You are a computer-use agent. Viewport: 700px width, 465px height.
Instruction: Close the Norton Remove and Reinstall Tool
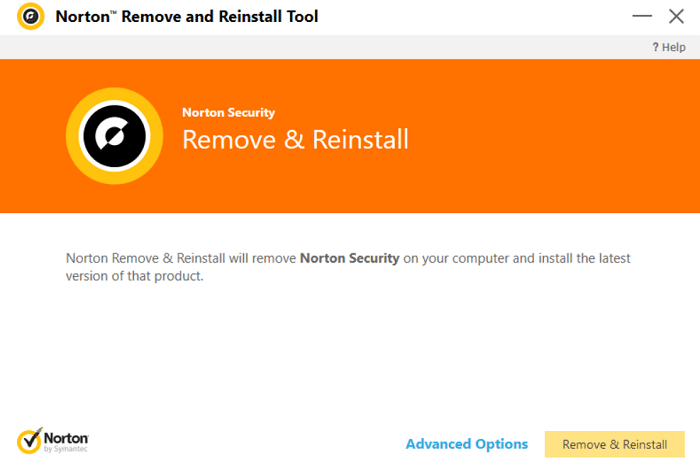[x=676, y=17]
